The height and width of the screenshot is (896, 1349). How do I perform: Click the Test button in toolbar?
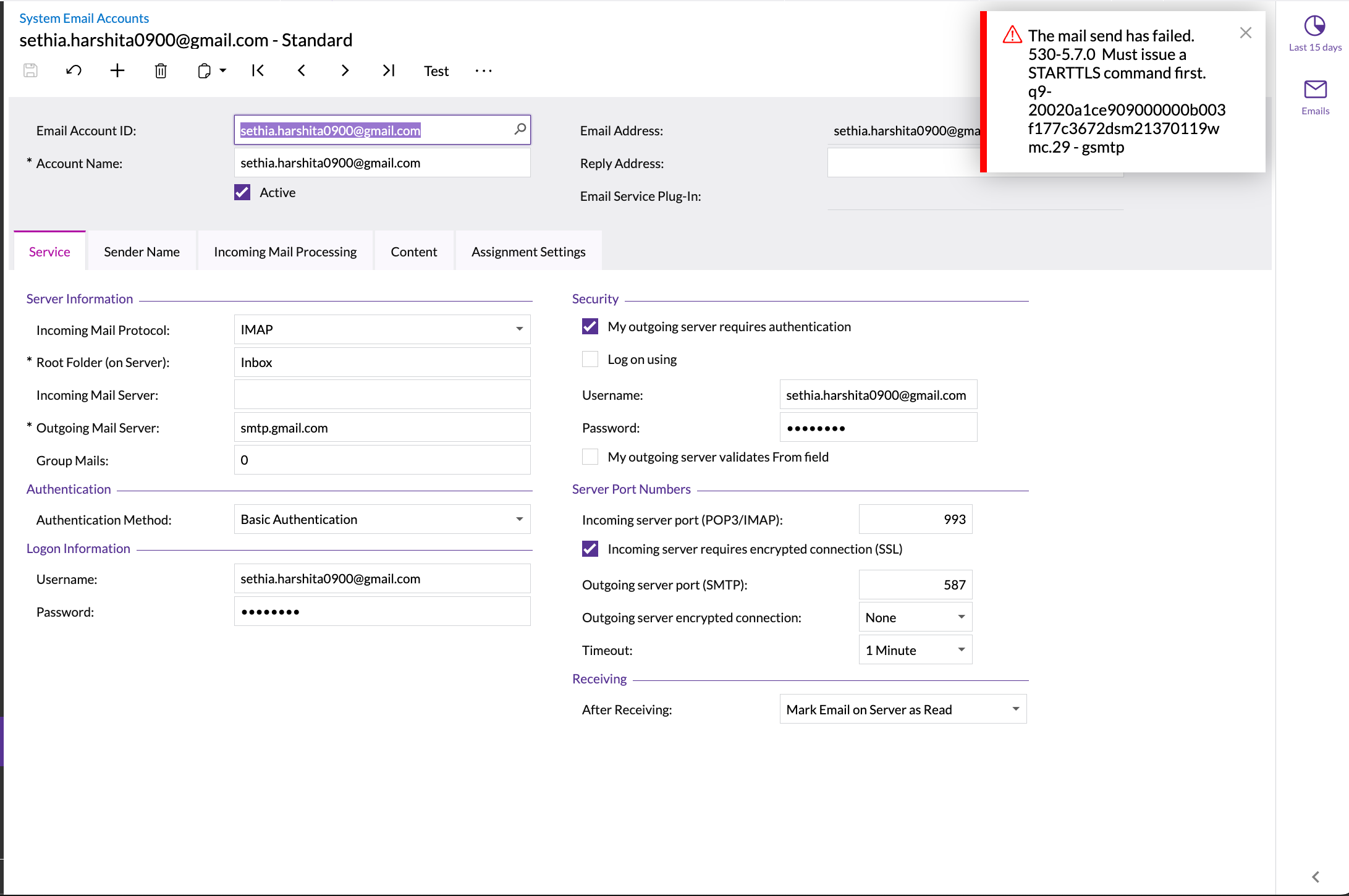click(x=436, y=71)
